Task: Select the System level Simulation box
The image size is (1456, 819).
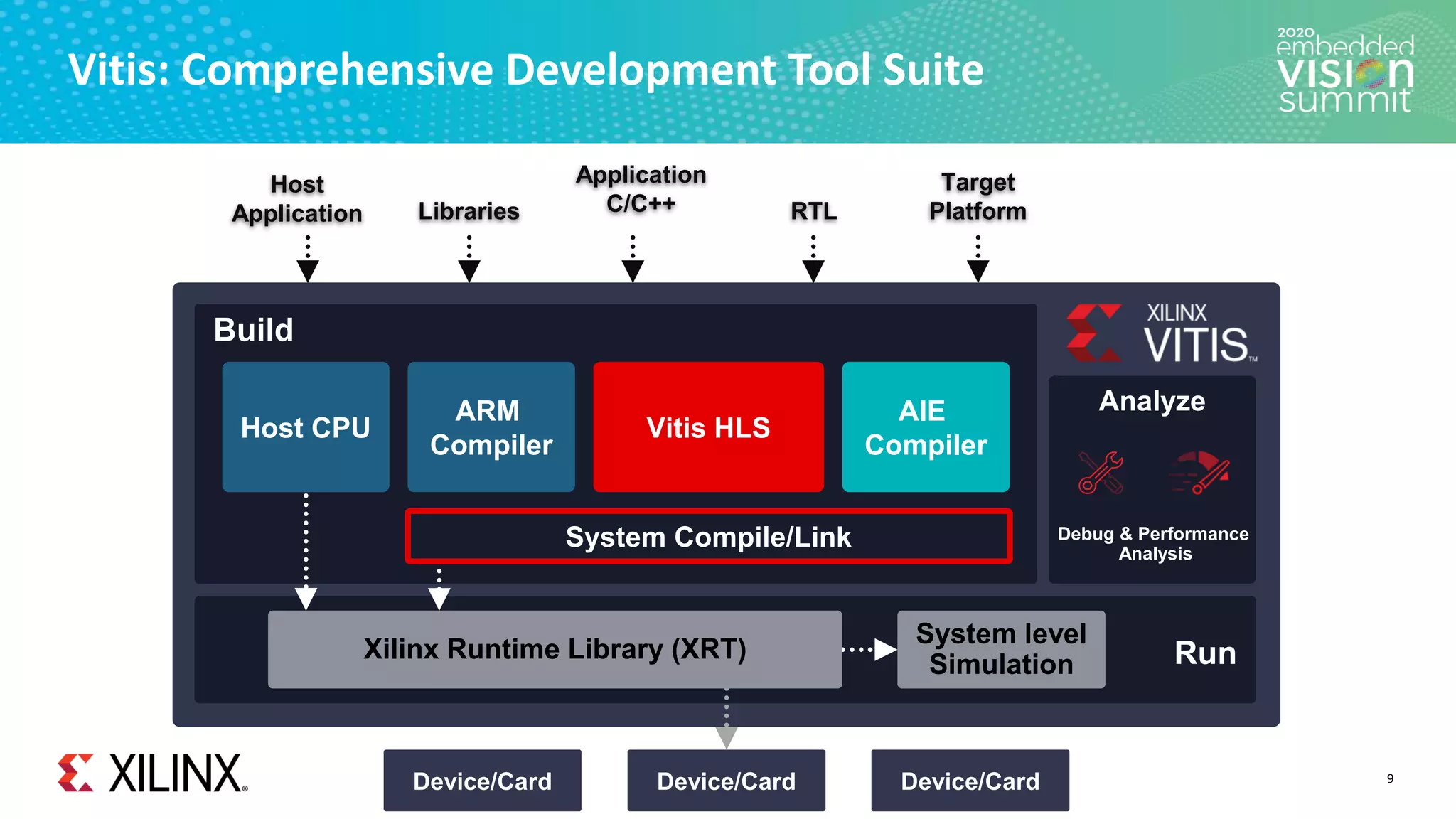Action: pos(1001,649)
